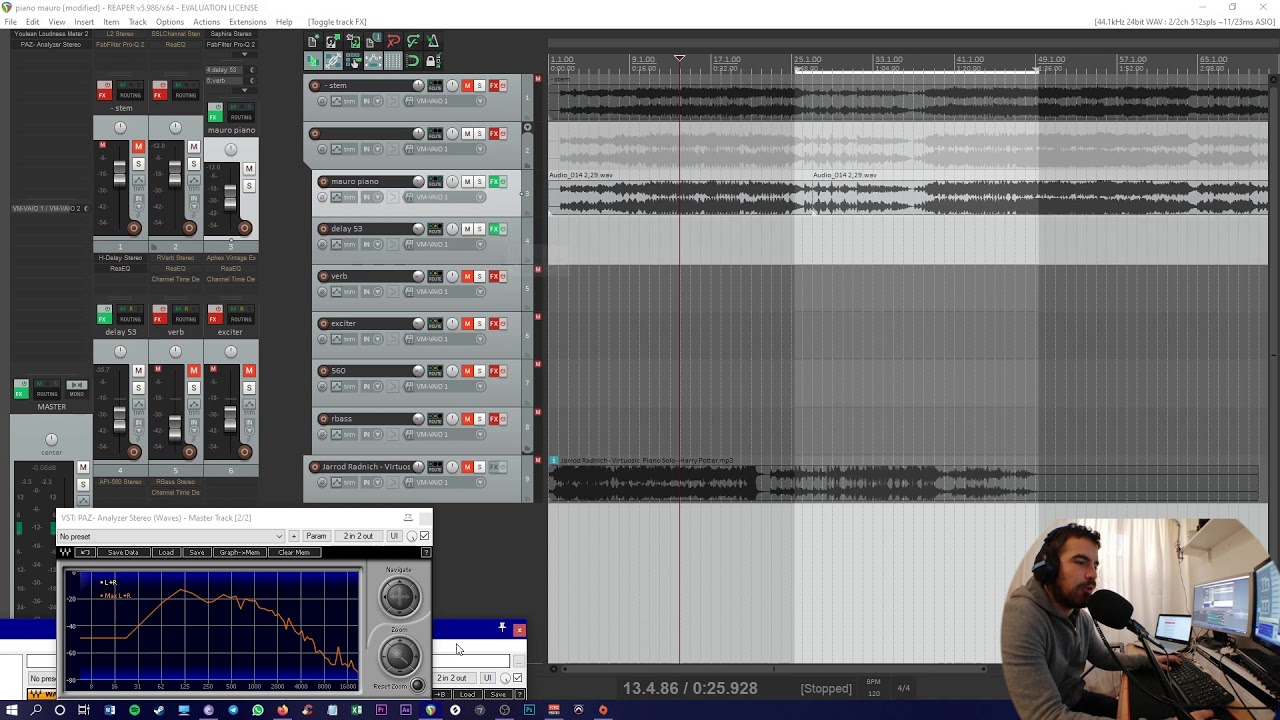This screenshot has height=720, width=1280.
Task: Open Spotify from Windows taskbar
Action: pyautogui.click(x=134, y=710)
